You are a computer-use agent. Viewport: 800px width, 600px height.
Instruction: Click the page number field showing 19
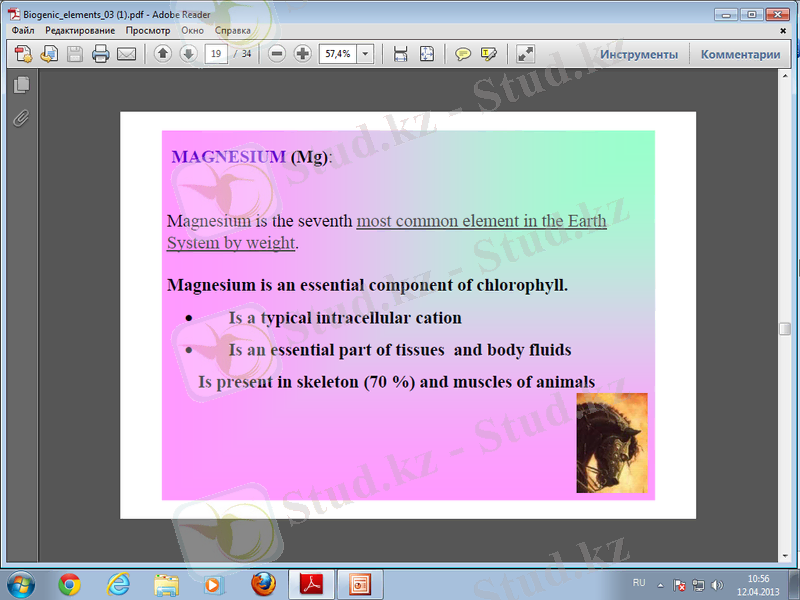(215, 54)
